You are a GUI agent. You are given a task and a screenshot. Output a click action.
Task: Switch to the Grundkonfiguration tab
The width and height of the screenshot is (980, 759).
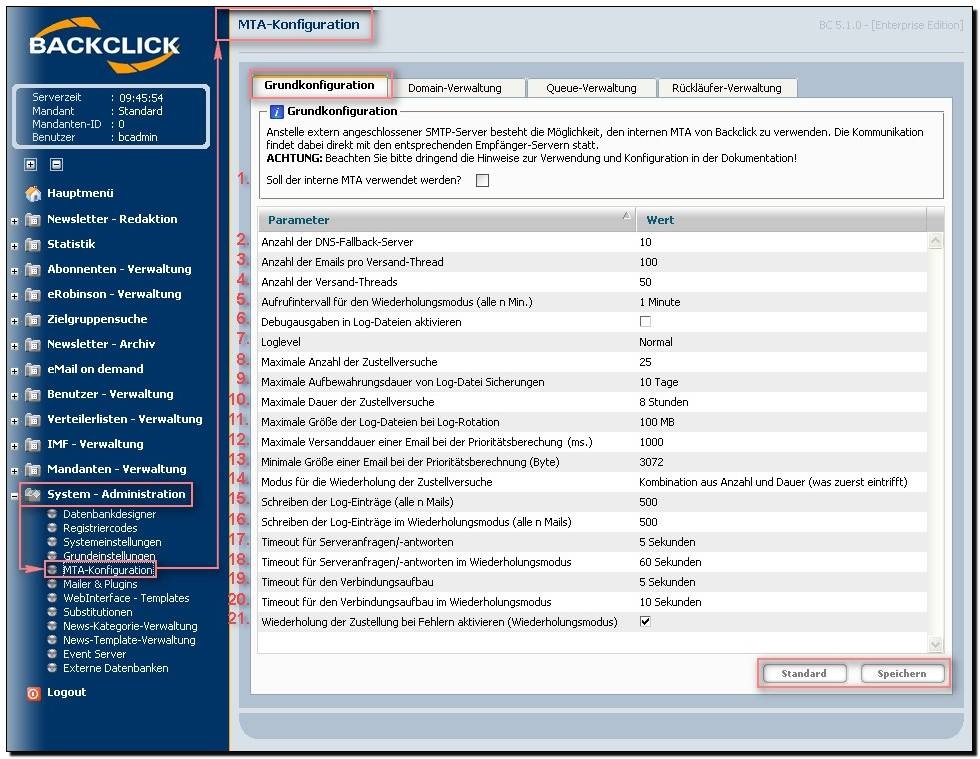pyautogui.click(x=319, y=86)
